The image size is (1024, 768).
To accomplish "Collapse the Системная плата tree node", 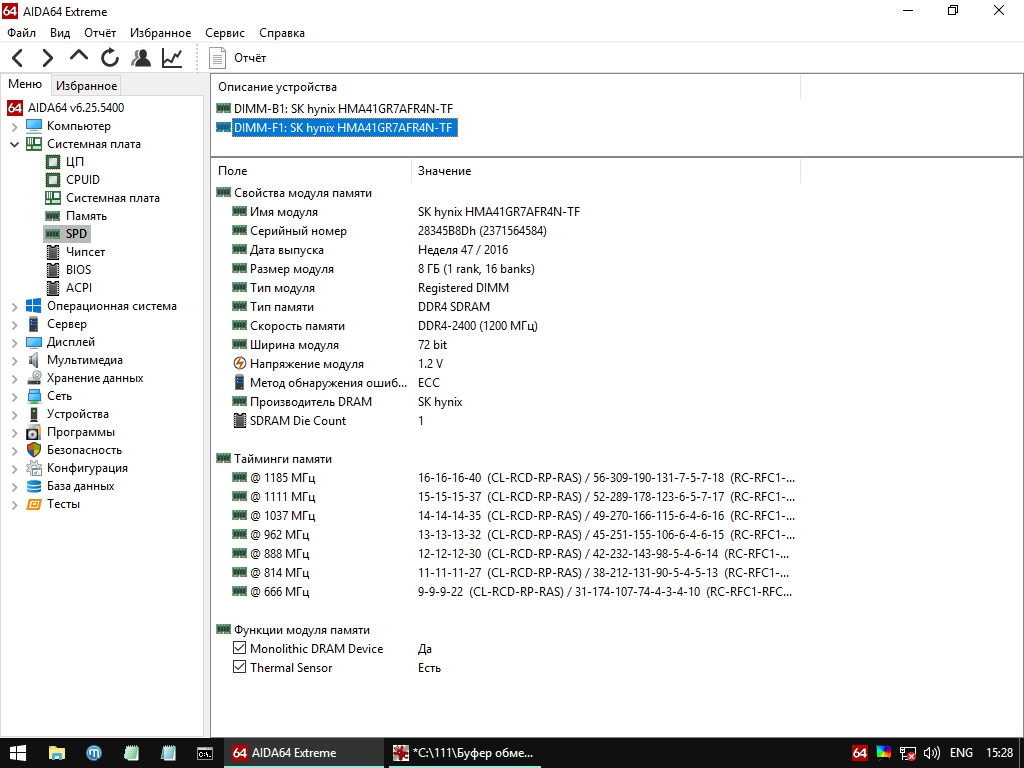I will point(14,144).
